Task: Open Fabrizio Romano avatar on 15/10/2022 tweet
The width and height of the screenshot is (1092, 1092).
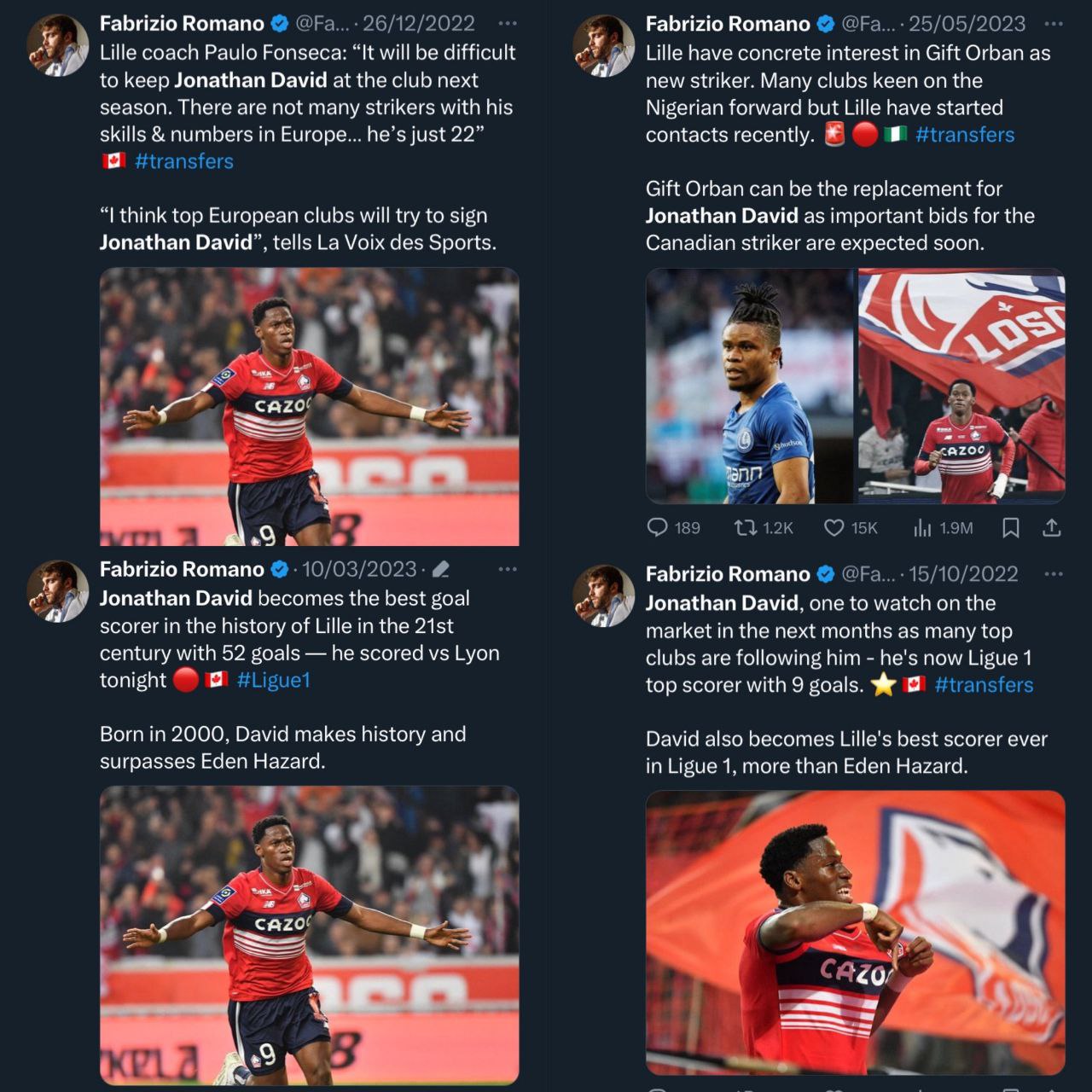Action: pos(604,595)
